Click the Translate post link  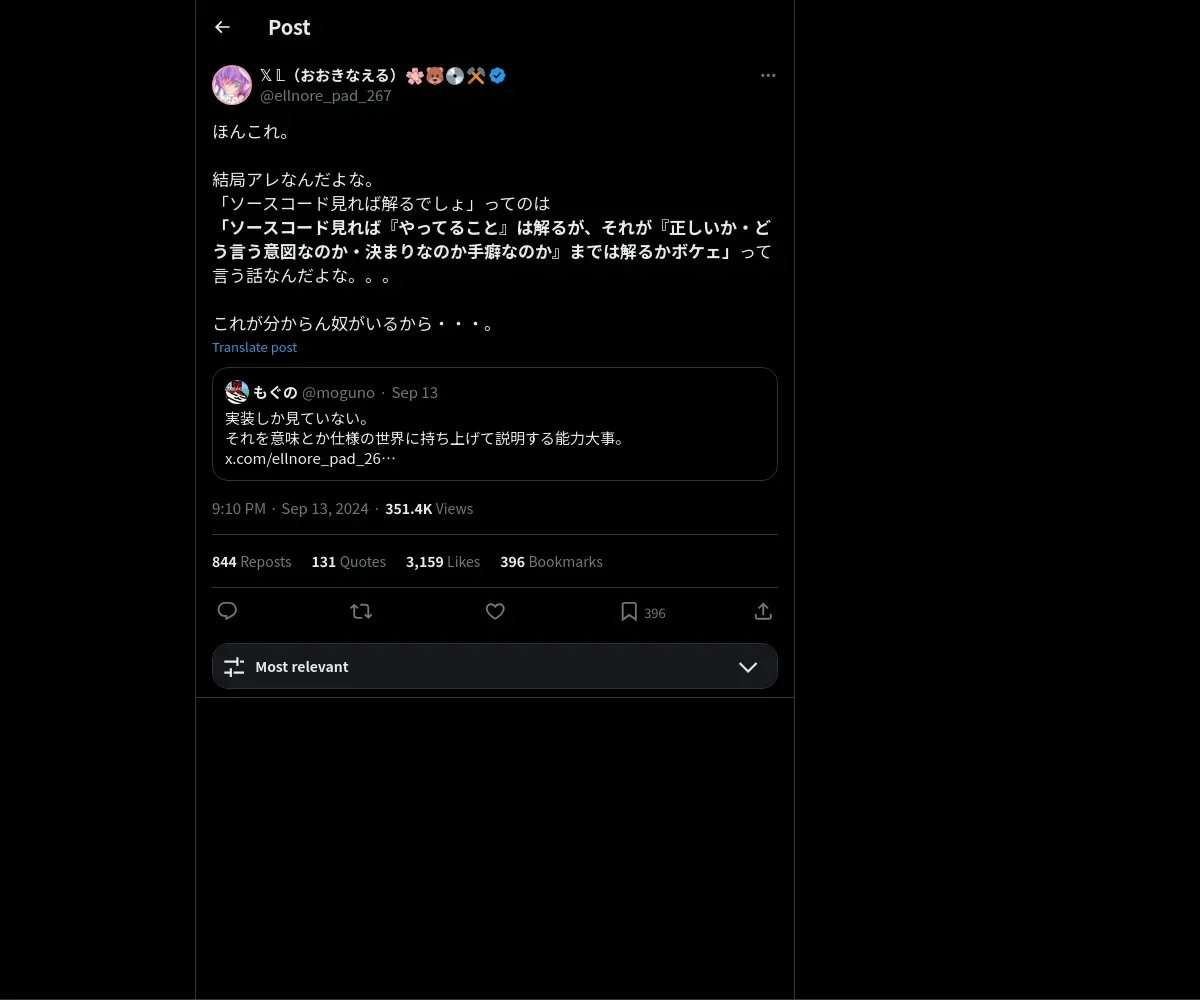[x=254, y=347]
